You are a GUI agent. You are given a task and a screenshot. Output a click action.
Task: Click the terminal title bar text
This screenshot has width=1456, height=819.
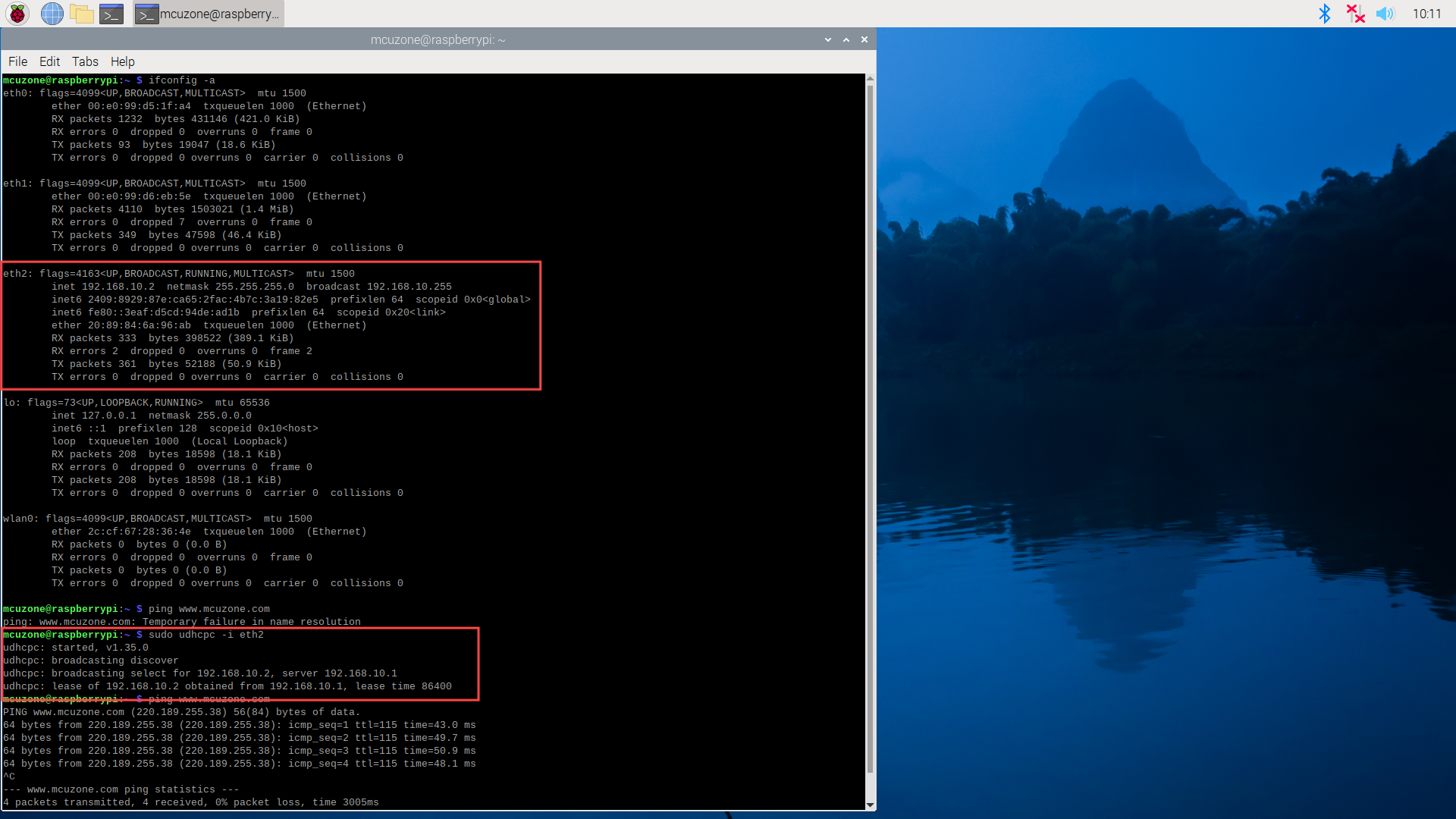click(438, 39)
